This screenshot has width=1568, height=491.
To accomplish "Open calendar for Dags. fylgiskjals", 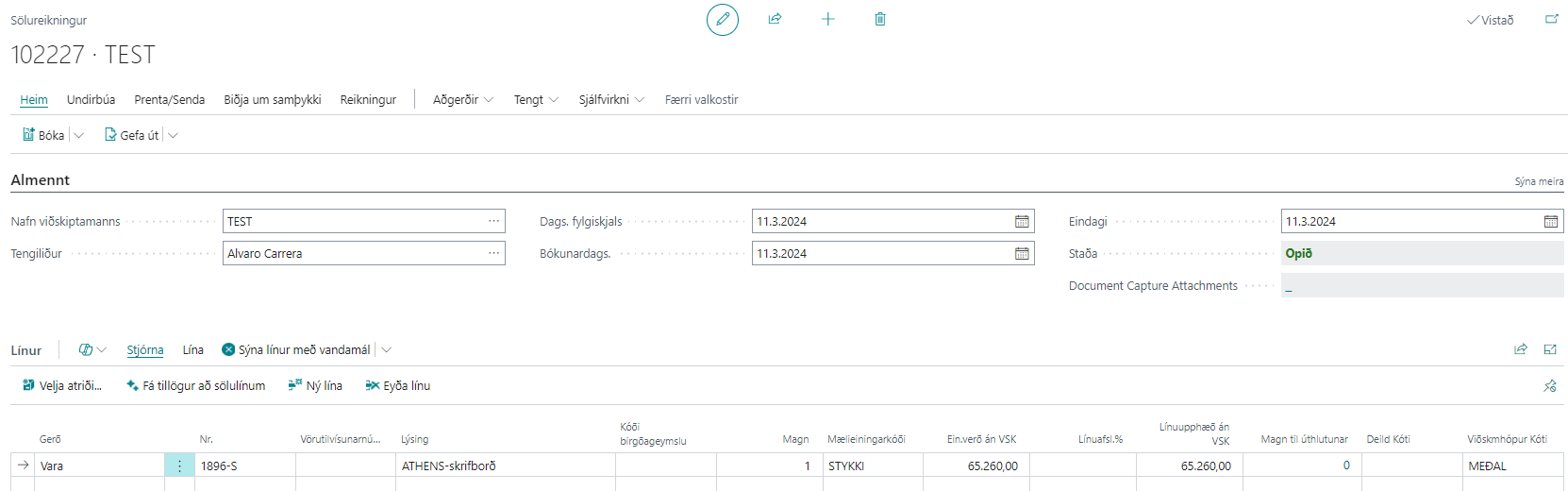I will 1022,222.
